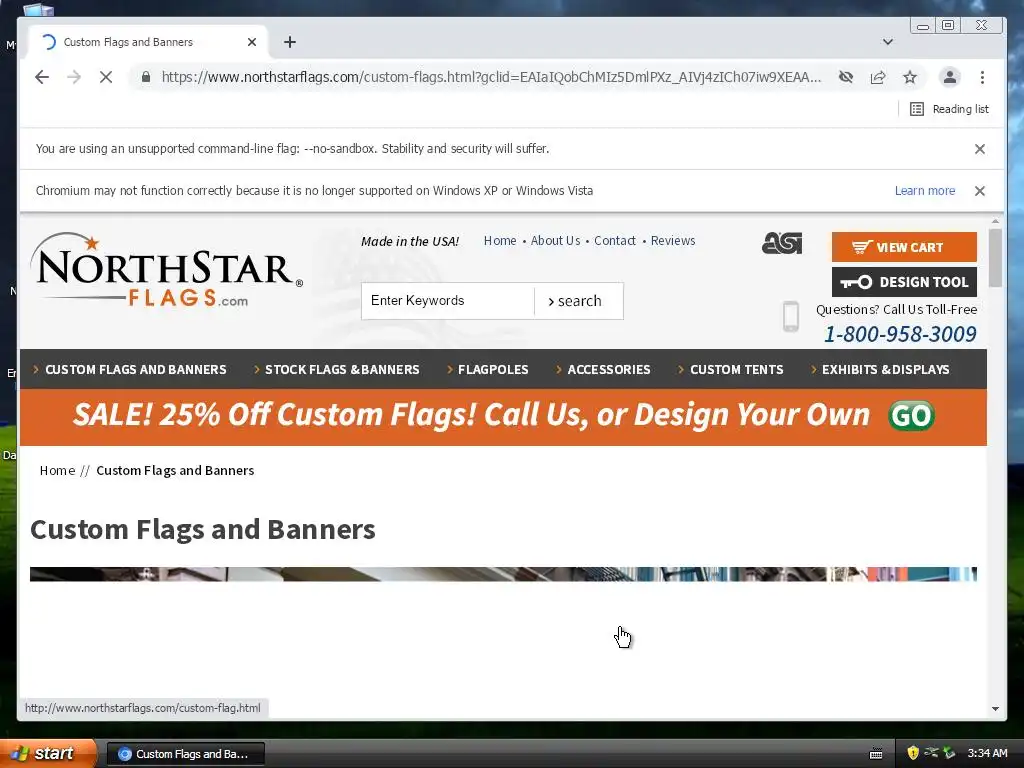This screenshot has width=1024, height=768.
Task: Click the tracking protection eye icon
Action: click(x=846, y=77)
